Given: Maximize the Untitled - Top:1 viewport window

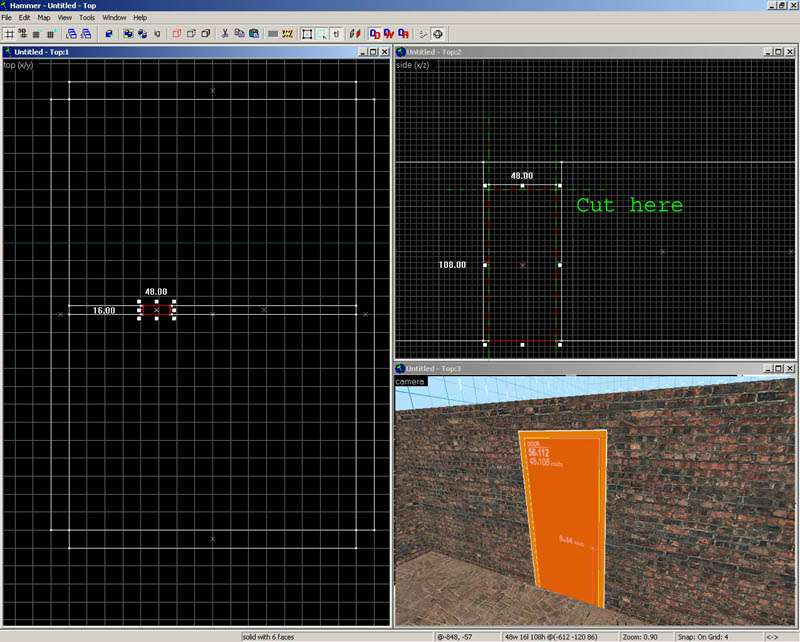Looking at the screenshot, I should [x=372, y=52].
